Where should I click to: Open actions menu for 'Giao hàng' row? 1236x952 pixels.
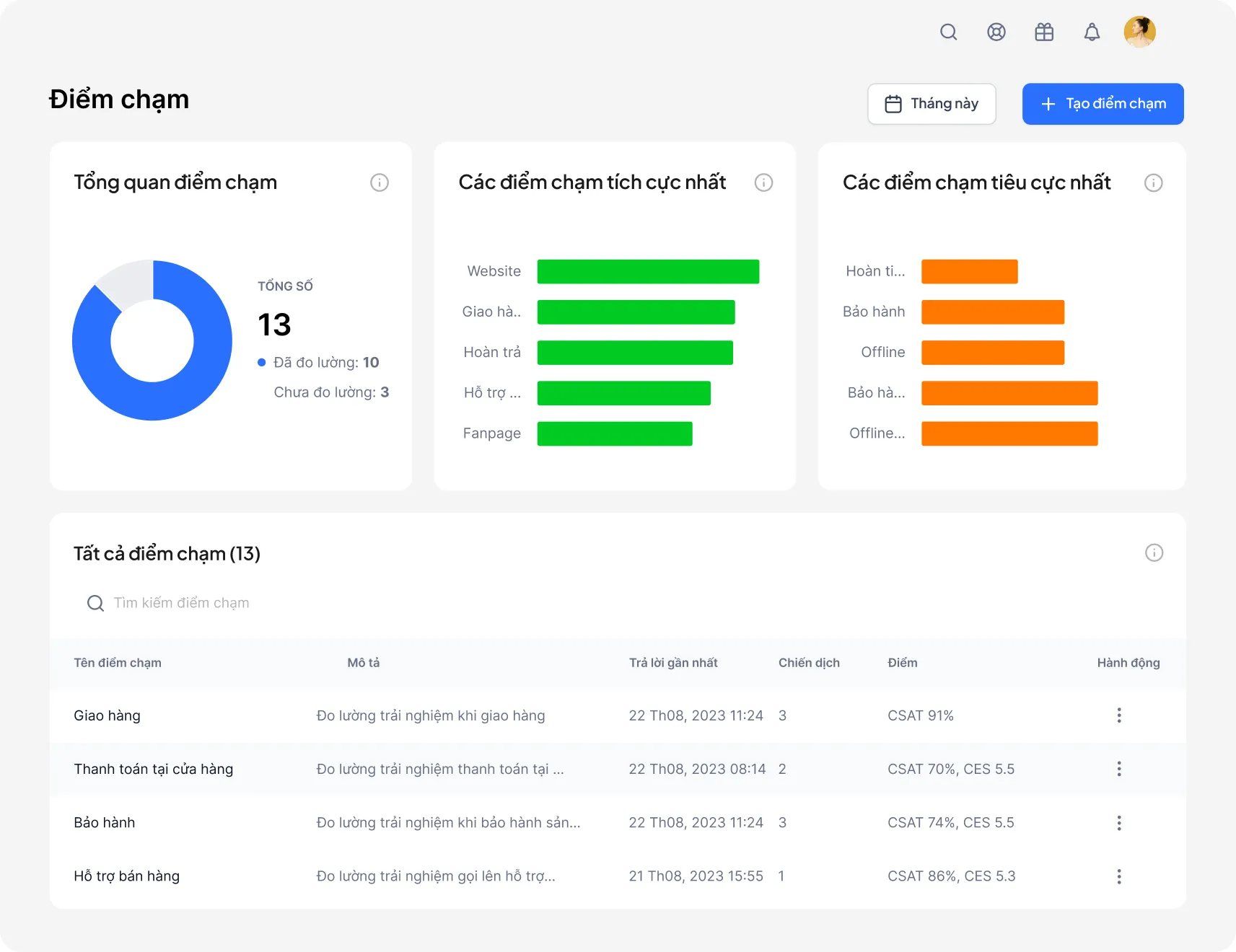[x=1118, y=715]
